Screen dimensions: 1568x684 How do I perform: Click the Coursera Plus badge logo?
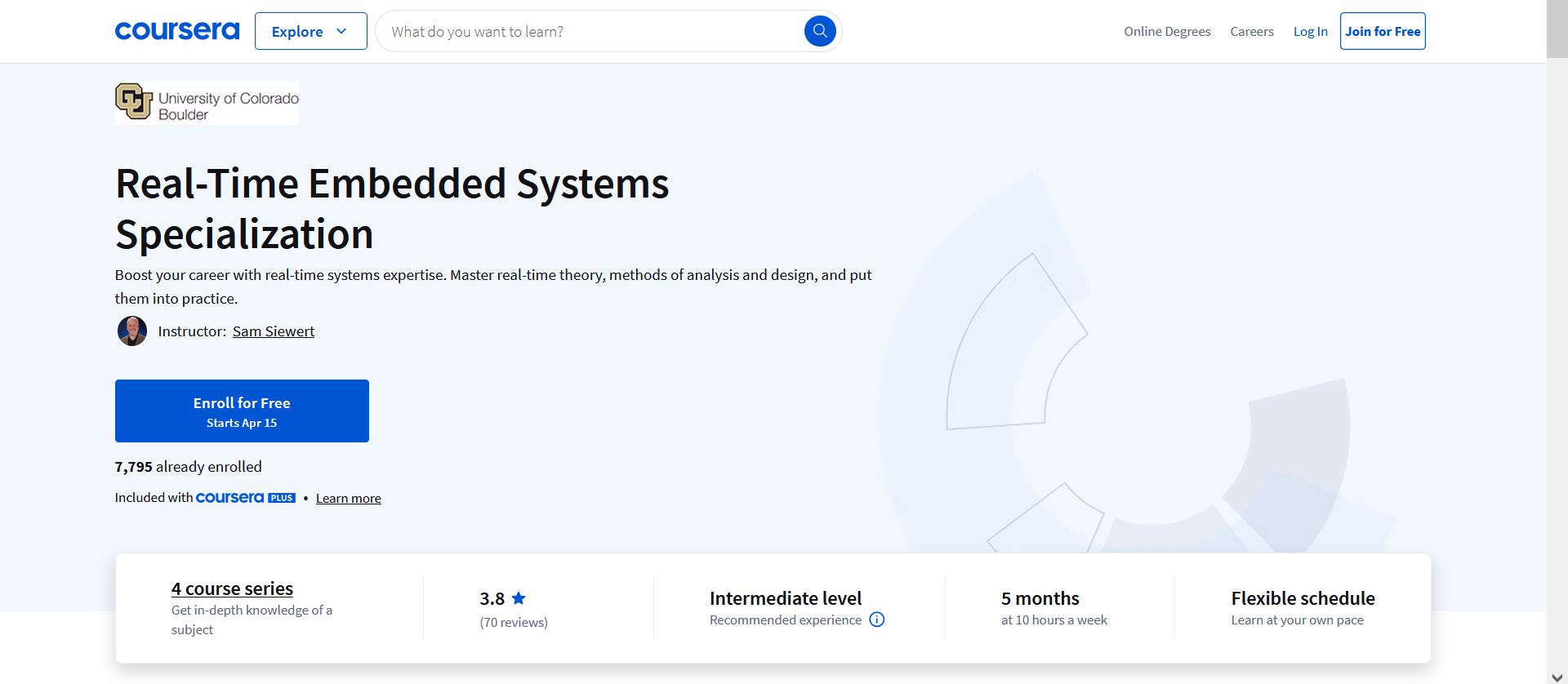pos(246,498)
